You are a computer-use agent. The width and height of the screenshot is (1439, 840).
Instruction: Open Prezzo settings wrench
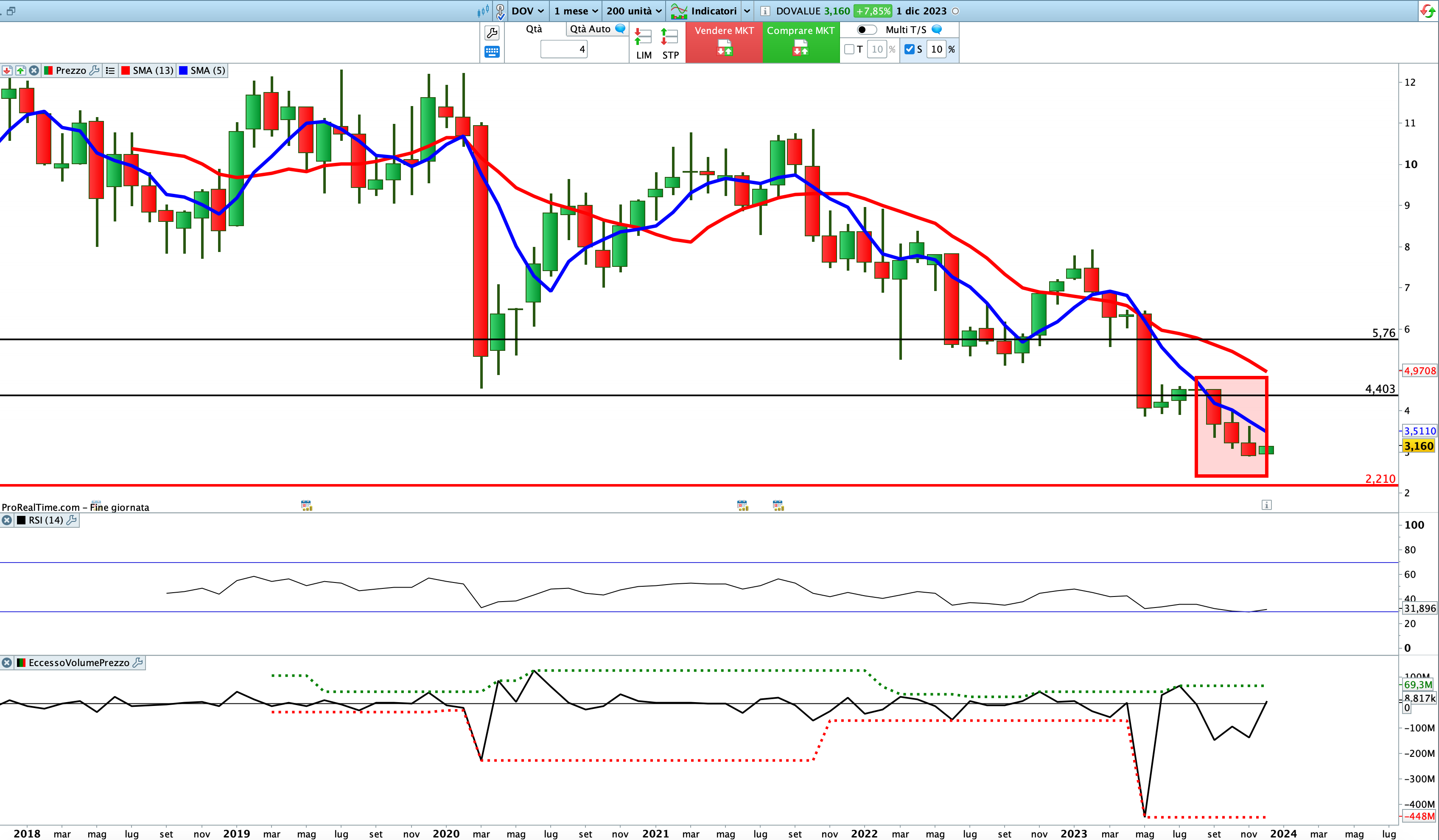click(95, 70)
